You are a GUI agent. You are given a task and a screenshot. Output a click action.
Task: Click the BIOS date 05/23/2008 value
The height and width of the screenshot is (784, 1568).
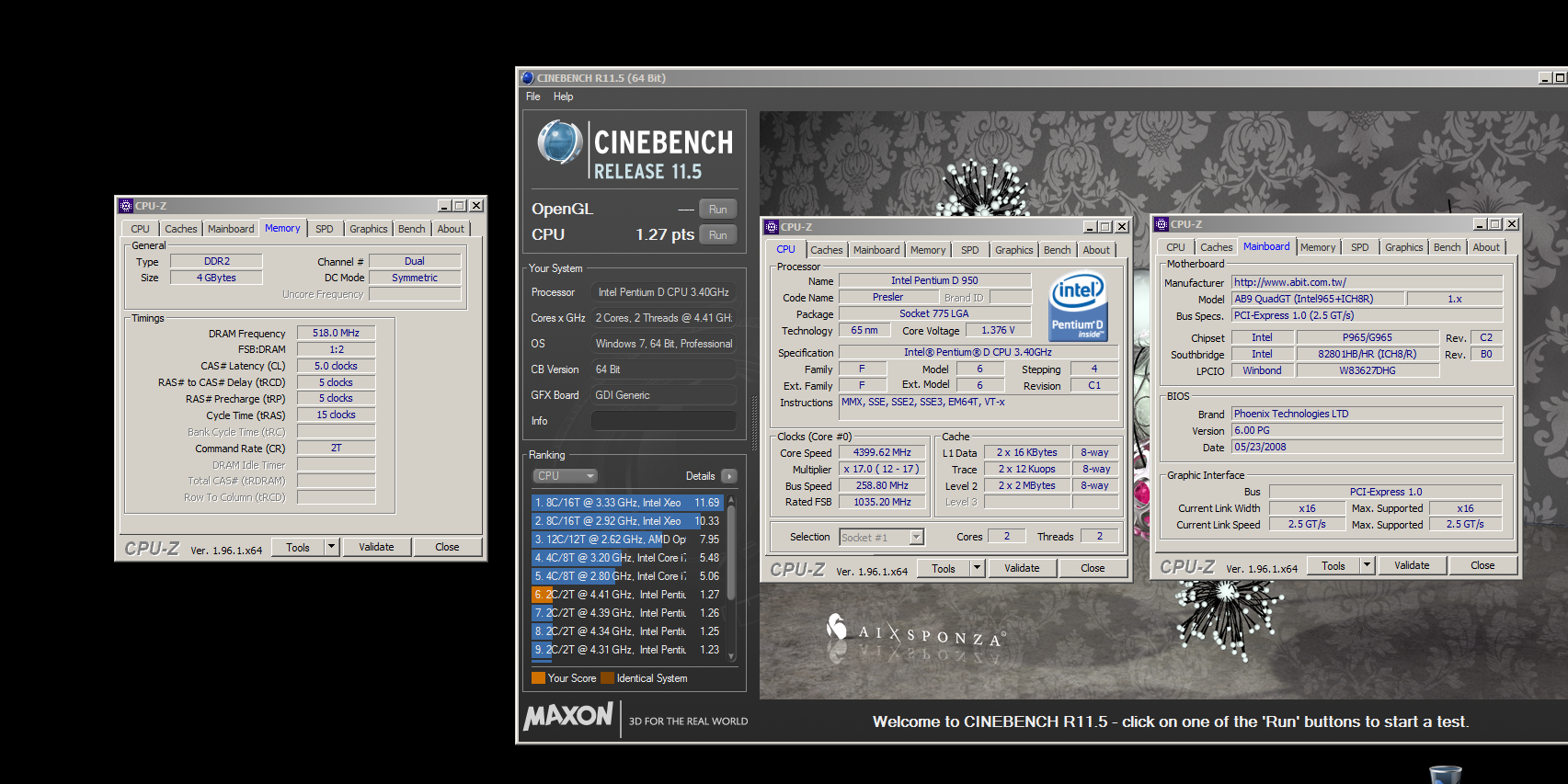[x=1367, y=447]
